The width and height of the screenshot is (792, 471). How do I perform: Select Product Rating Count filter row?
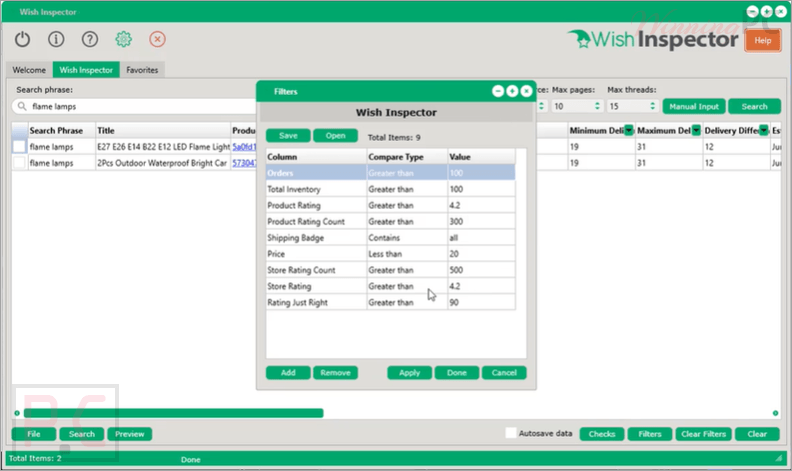(390, 221)
